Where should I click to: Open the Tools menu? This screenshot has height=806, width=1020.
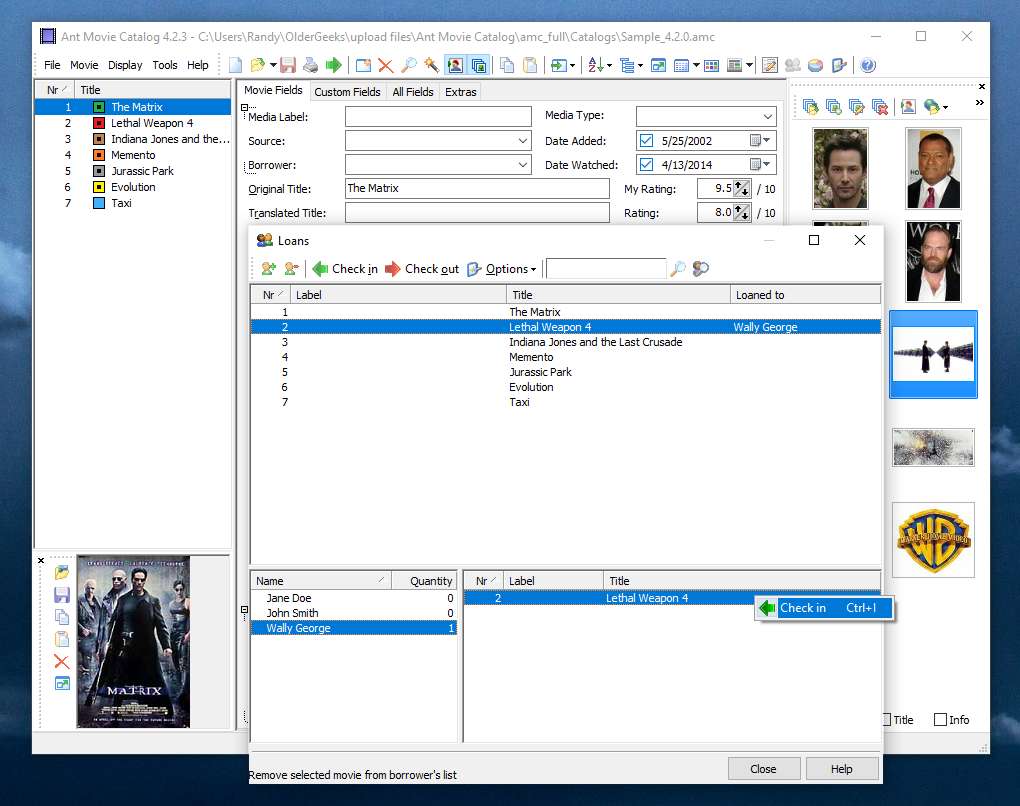pos(165,65)
